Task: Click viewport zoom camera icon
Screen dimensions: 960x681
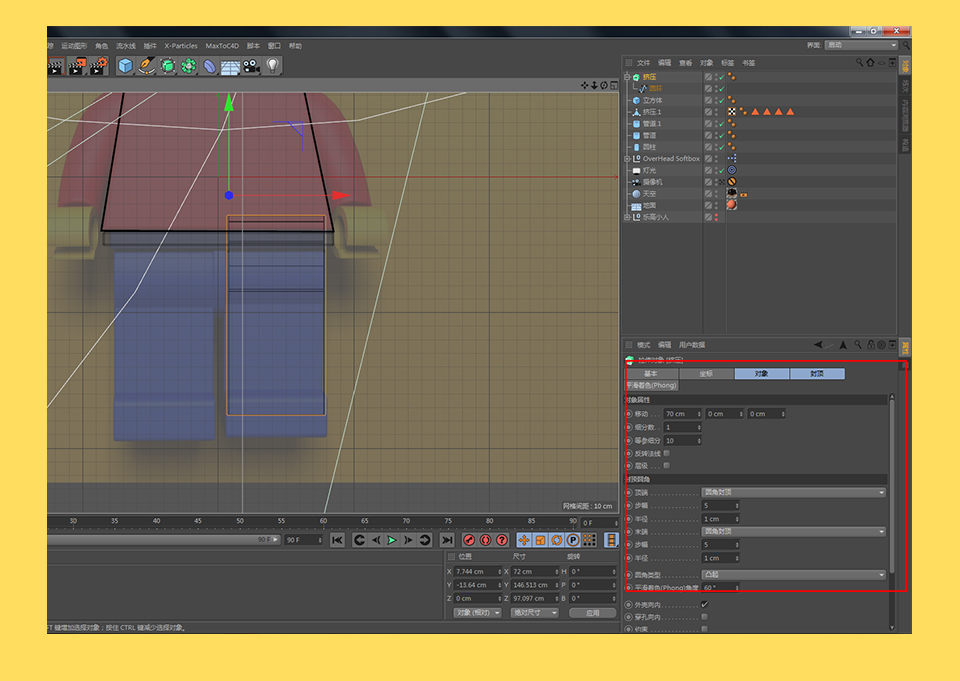Action: tap(594, 86)
